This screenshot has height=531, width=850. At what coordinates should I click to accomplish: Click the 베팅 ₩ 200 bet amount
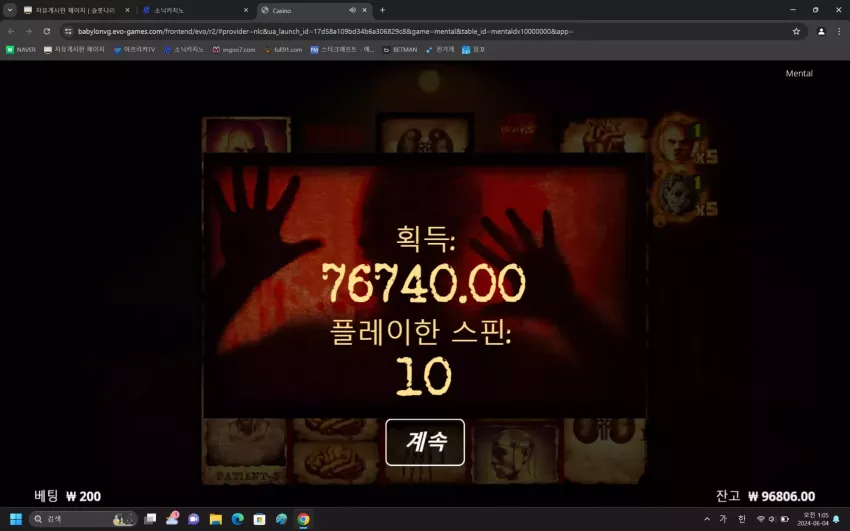coord(67,496)
